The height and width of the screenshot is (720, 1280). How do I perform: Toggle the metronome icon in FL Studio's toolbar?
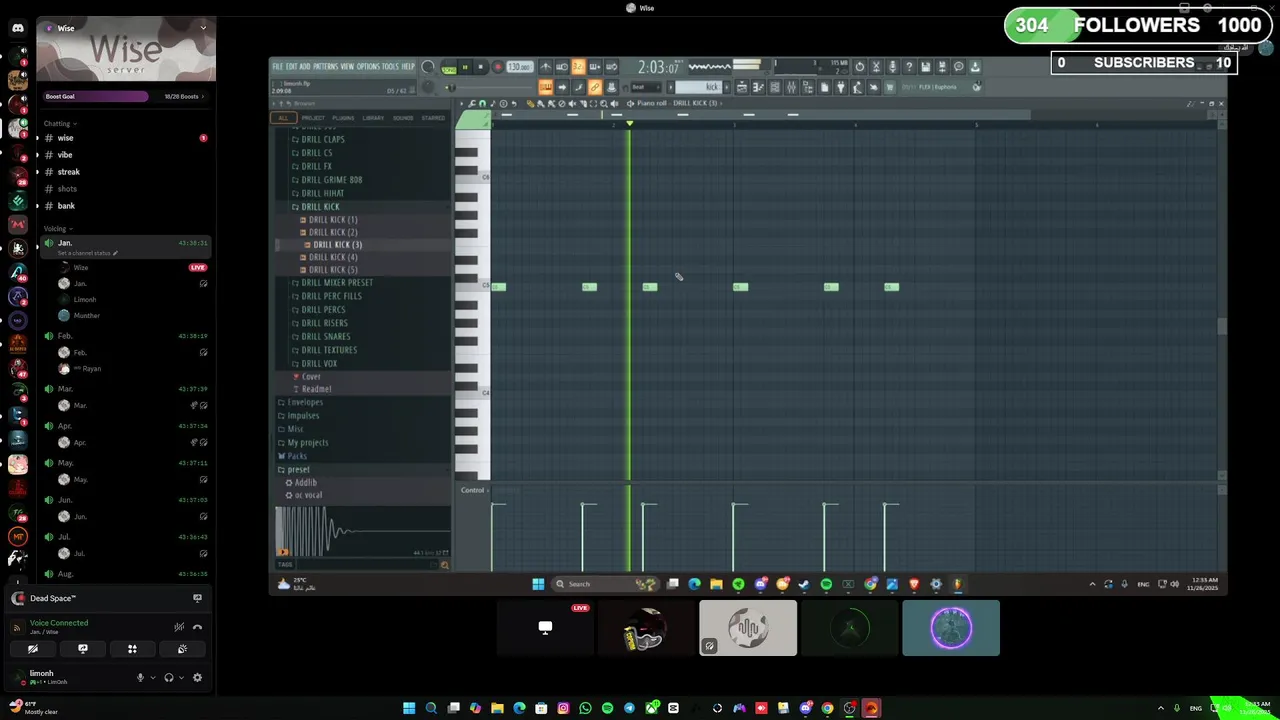546,67
